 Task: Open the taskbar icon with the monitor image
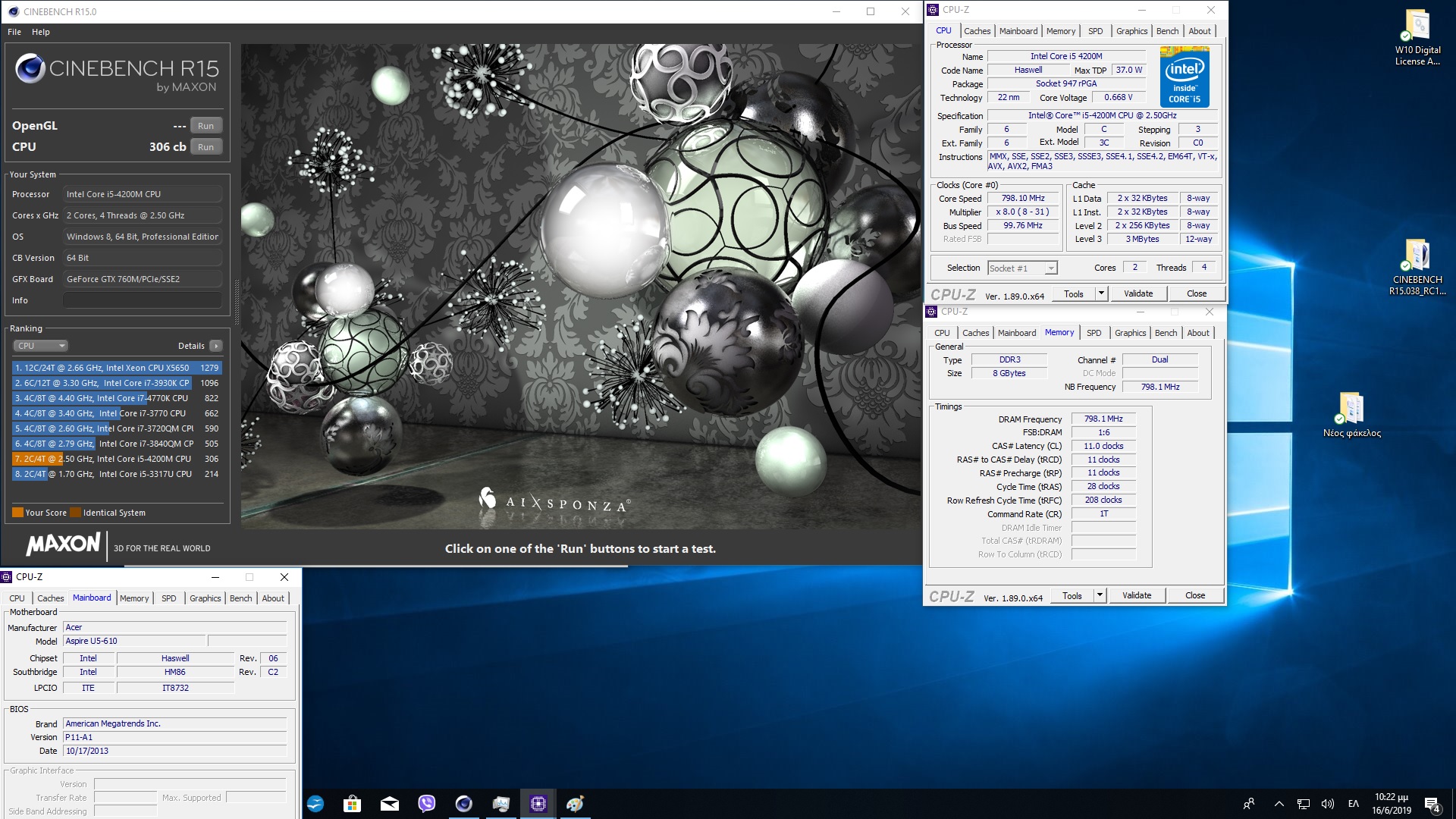500,804
